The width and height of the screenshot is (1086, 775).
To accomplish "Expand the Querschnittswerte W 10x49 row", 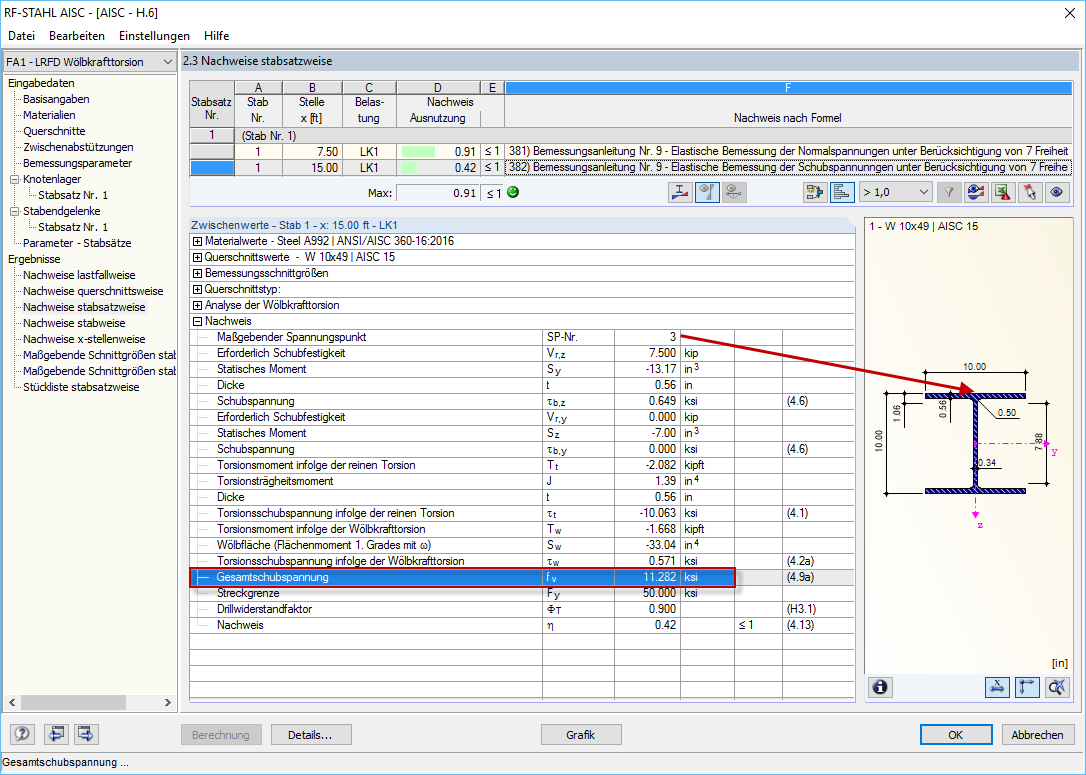I will click(x=197, y=258).
